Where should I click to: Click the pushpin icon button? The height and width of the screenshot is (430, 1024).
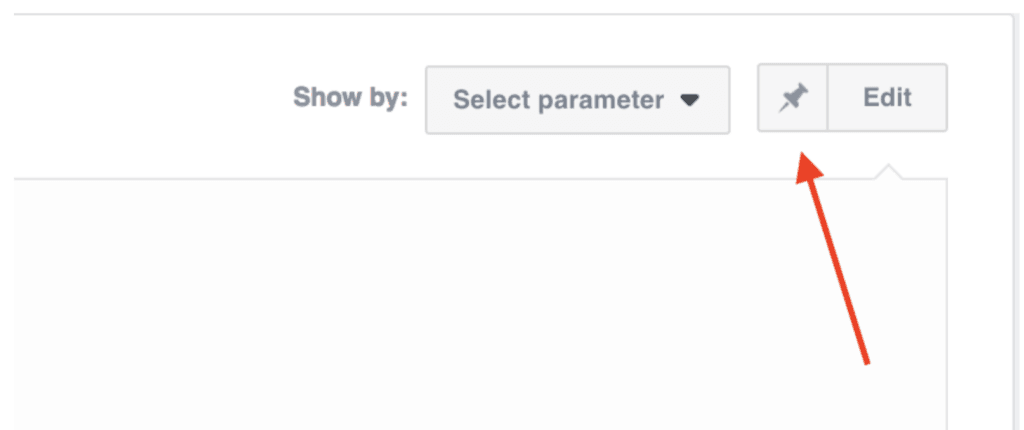792,97
